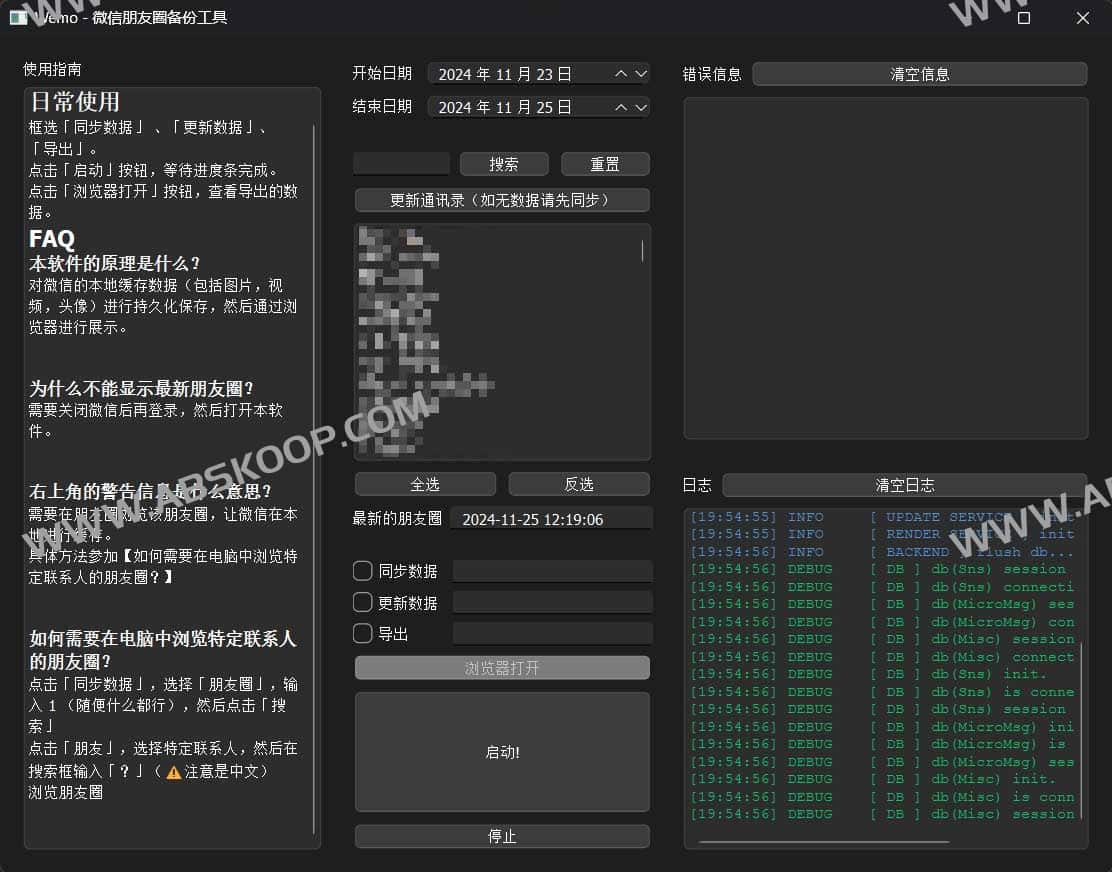Click the down stepper on 结束日期
The height and width of the screenshot is (872, 1112).
tap(641, 106)
